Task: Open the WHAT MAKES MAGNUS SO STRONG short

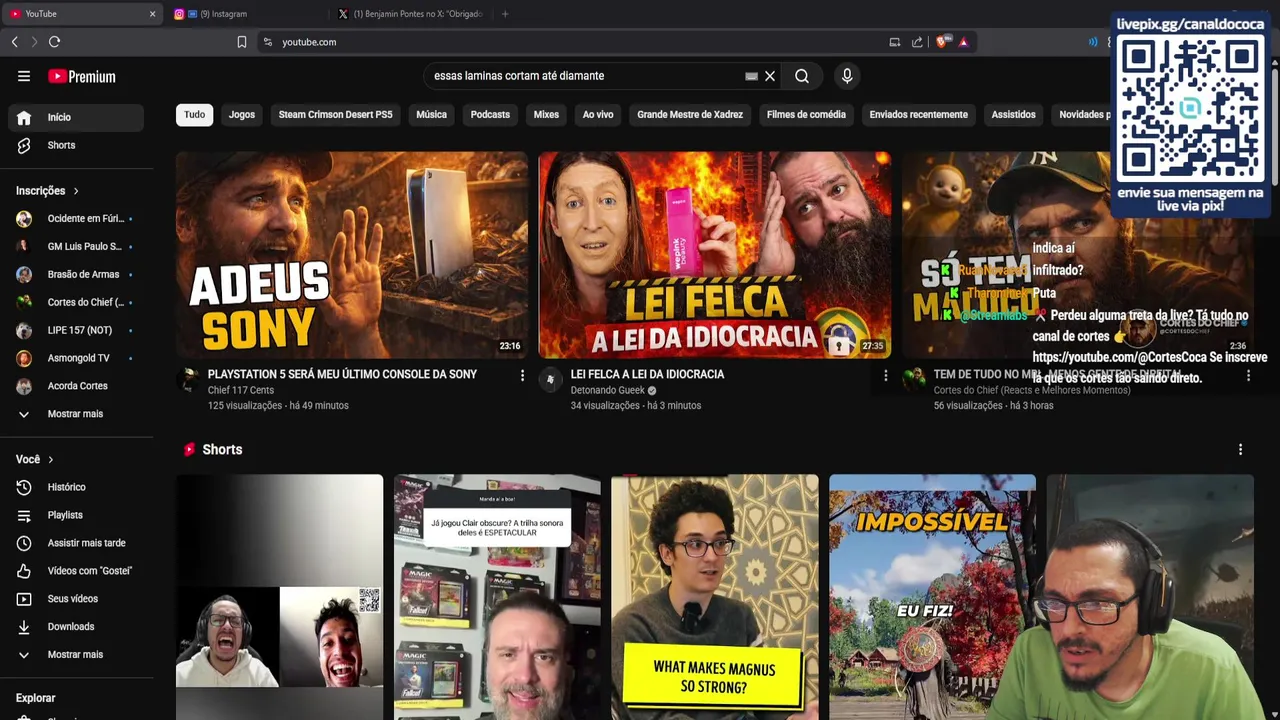Action: [x=714, y=597]
